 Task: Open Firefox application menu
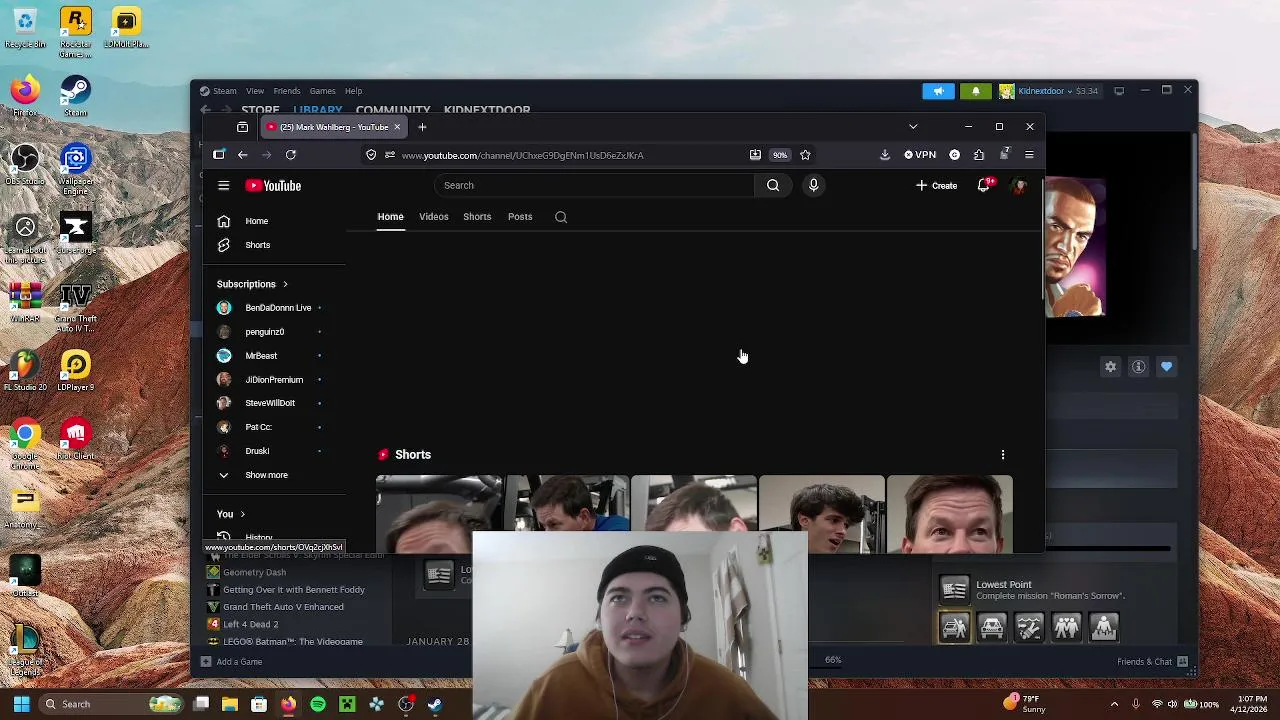pos(1029,155)
